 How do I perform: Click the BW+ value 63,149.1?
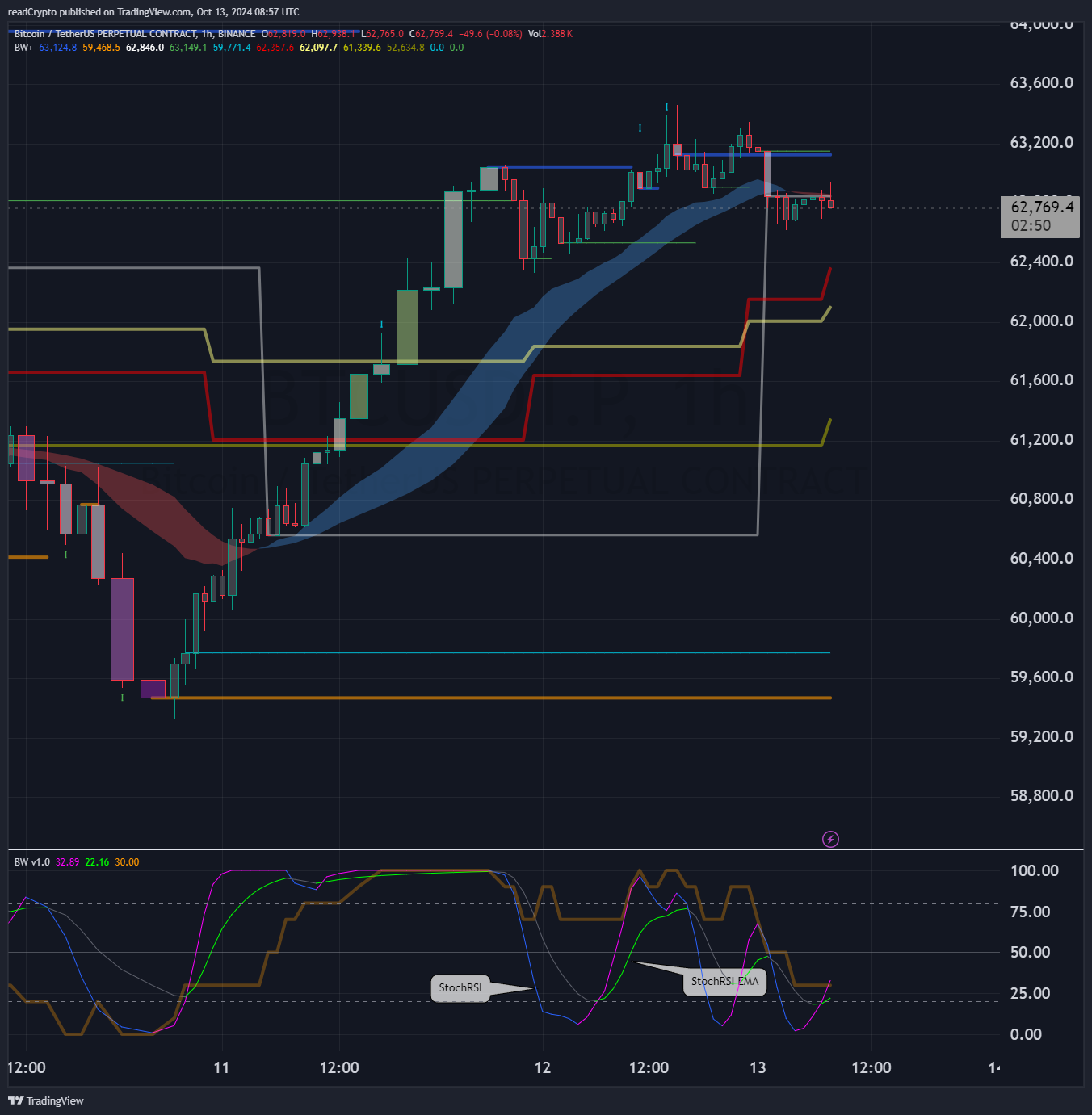point(188,48)
